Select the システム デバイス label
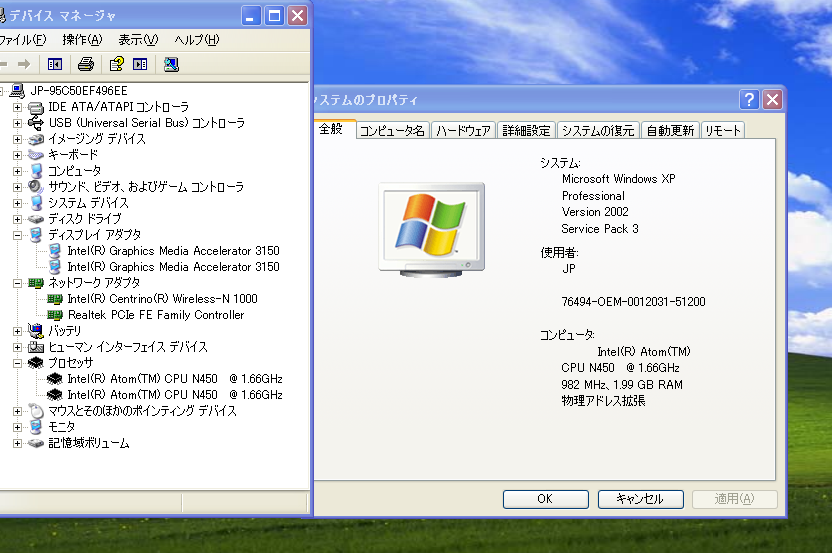 tap(88, 203)
